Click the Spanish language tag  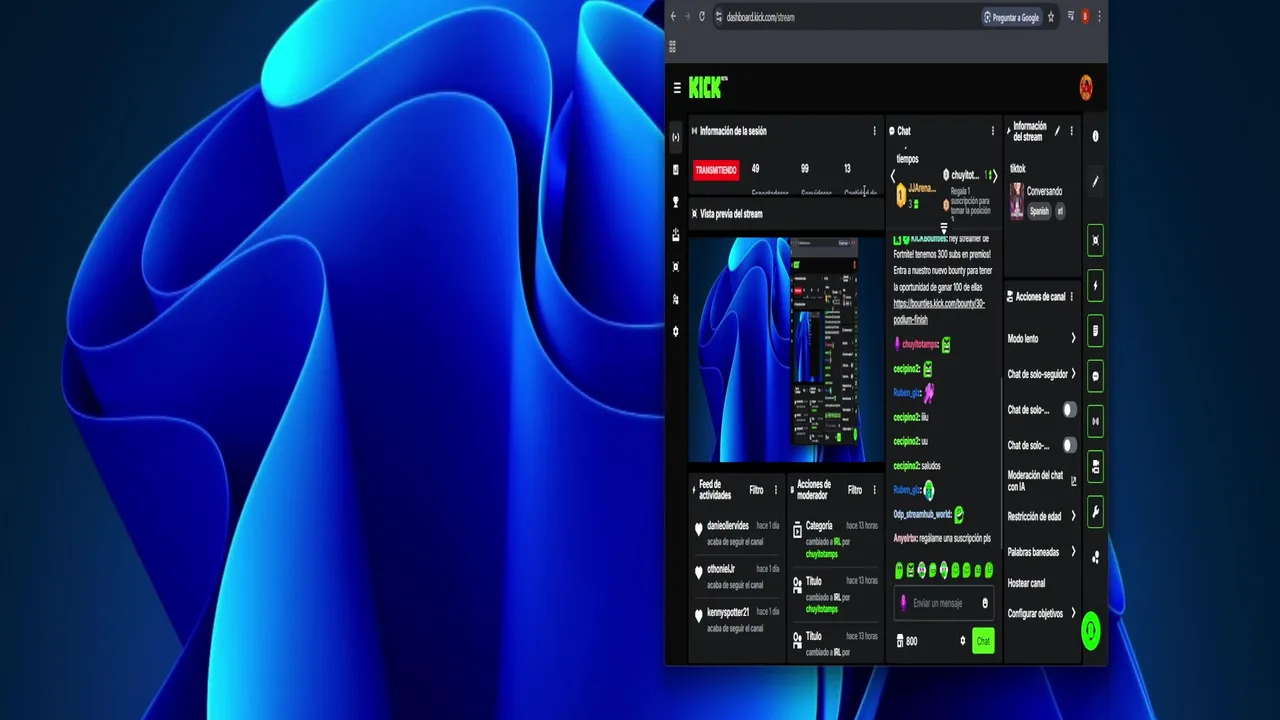coord(1040,211)
